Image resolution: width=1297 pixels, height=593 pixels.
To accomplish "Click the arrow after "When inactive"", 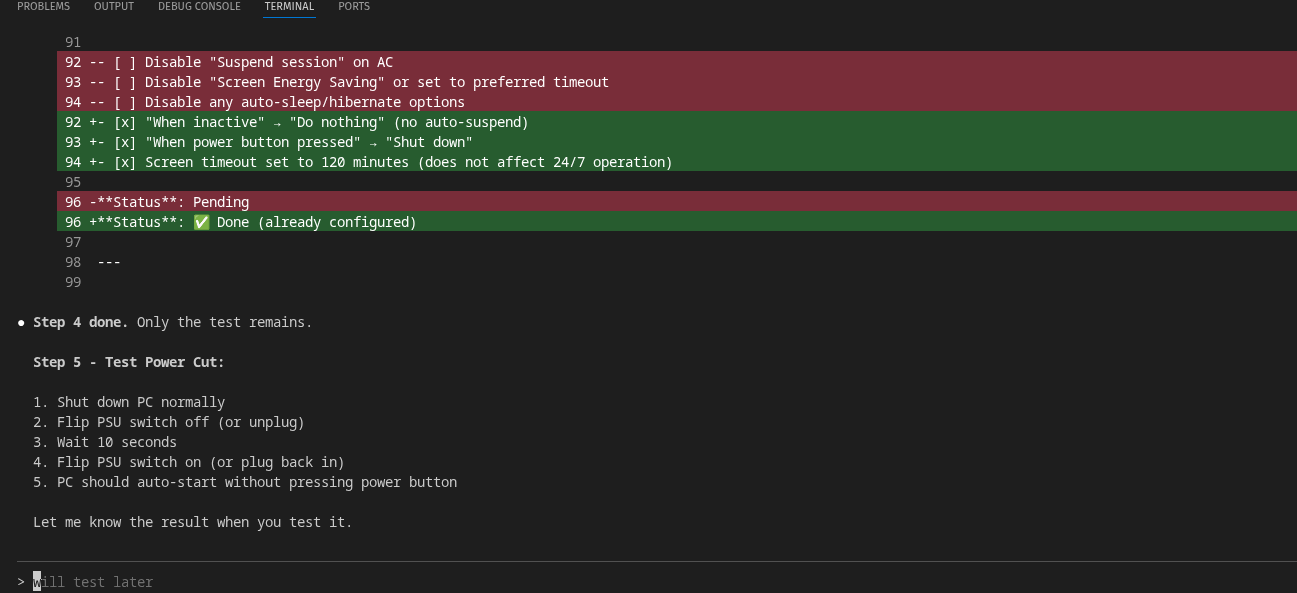I will (x=277, y=123).
